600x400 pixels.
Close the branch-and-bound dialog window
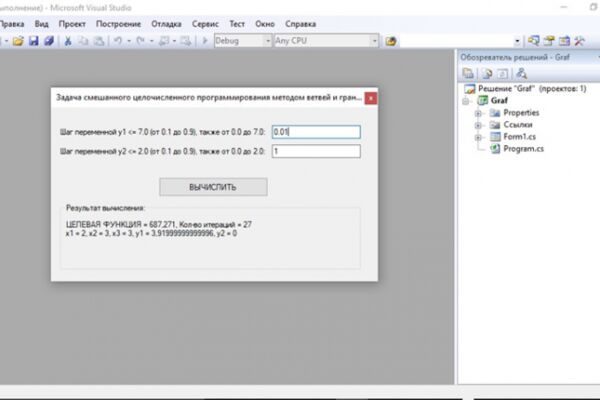pos(370,98)
